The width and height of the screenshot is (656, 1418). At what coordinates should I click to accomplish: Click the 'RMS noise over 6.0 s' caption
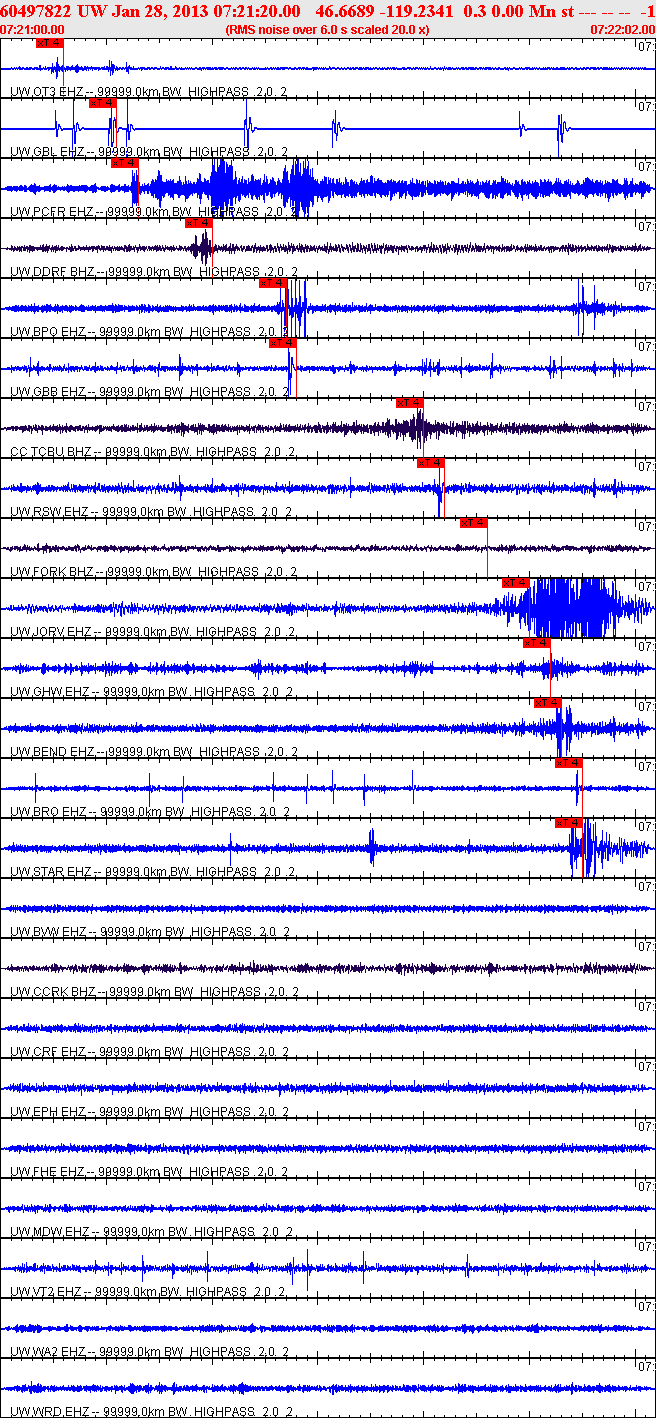coord(328,30)
